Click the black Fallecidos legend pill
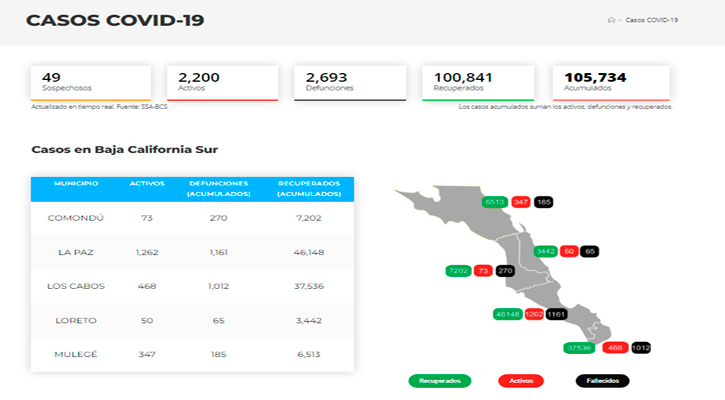The height and width of the screenshot is (400, 725). (602, 381)
